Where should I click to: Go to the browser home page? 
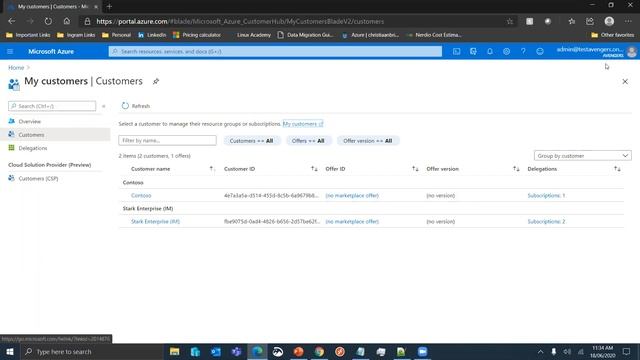click(x=67, y=21)
